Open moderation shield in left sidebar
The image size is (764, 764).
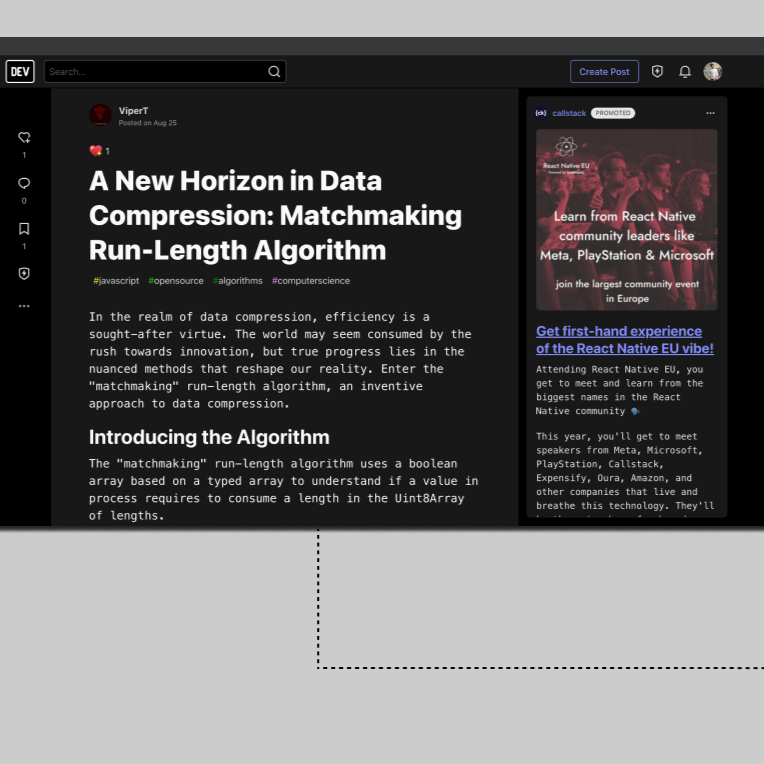pos(24,274)
